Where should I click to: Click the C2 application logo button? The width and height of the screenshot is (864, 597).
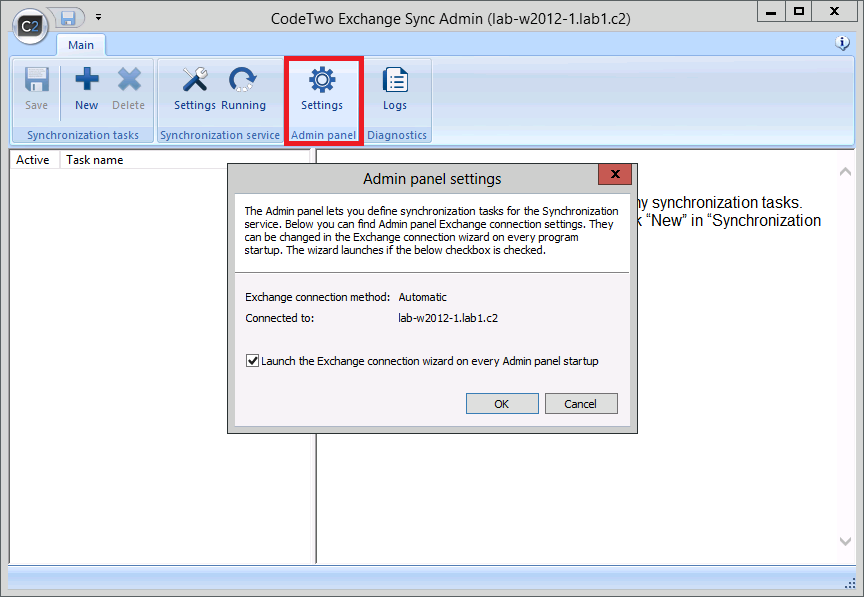(30, 26)
